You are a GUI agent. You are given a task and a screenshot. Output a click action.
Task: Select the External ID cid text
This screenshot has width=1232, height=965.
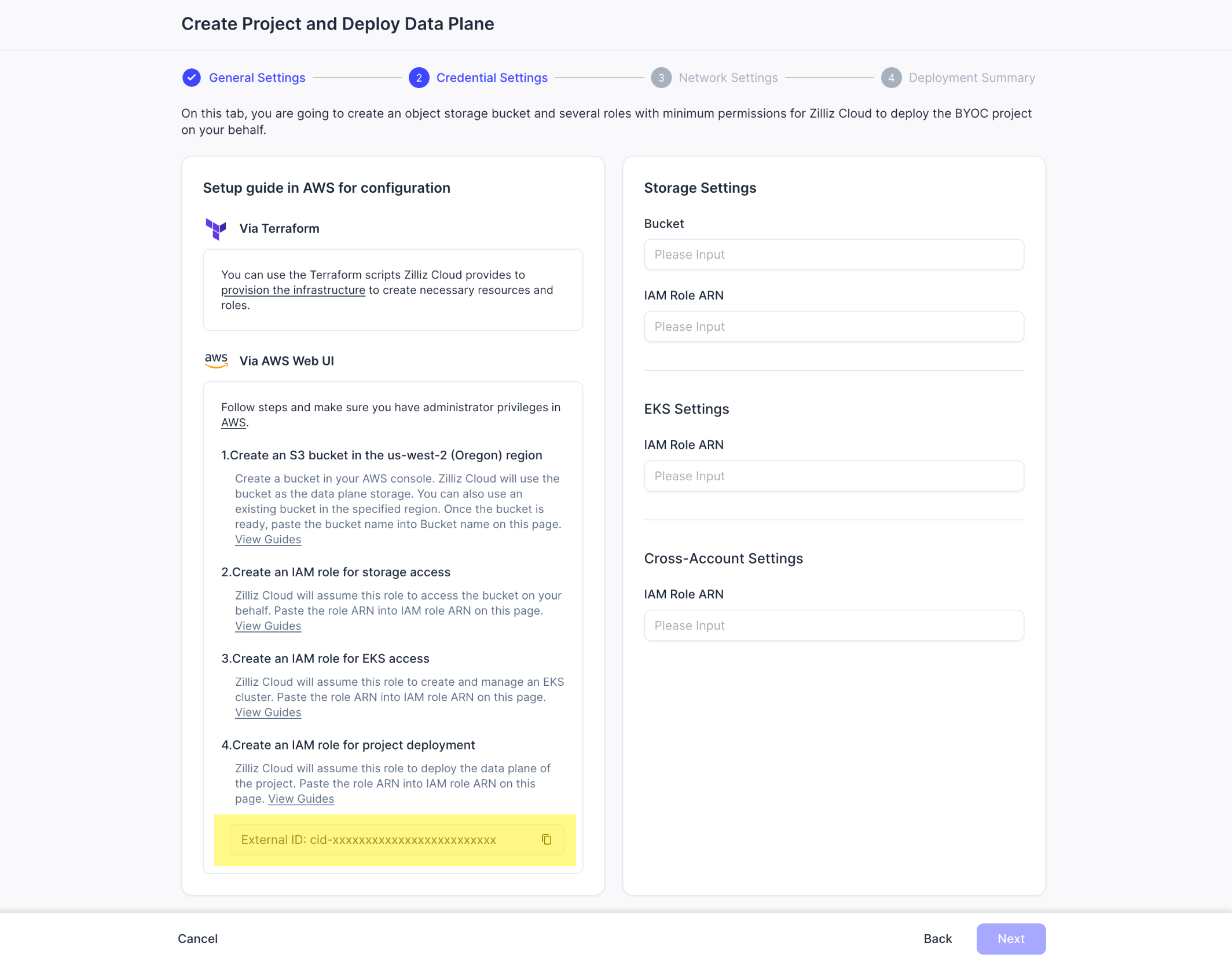pos(368,839)
